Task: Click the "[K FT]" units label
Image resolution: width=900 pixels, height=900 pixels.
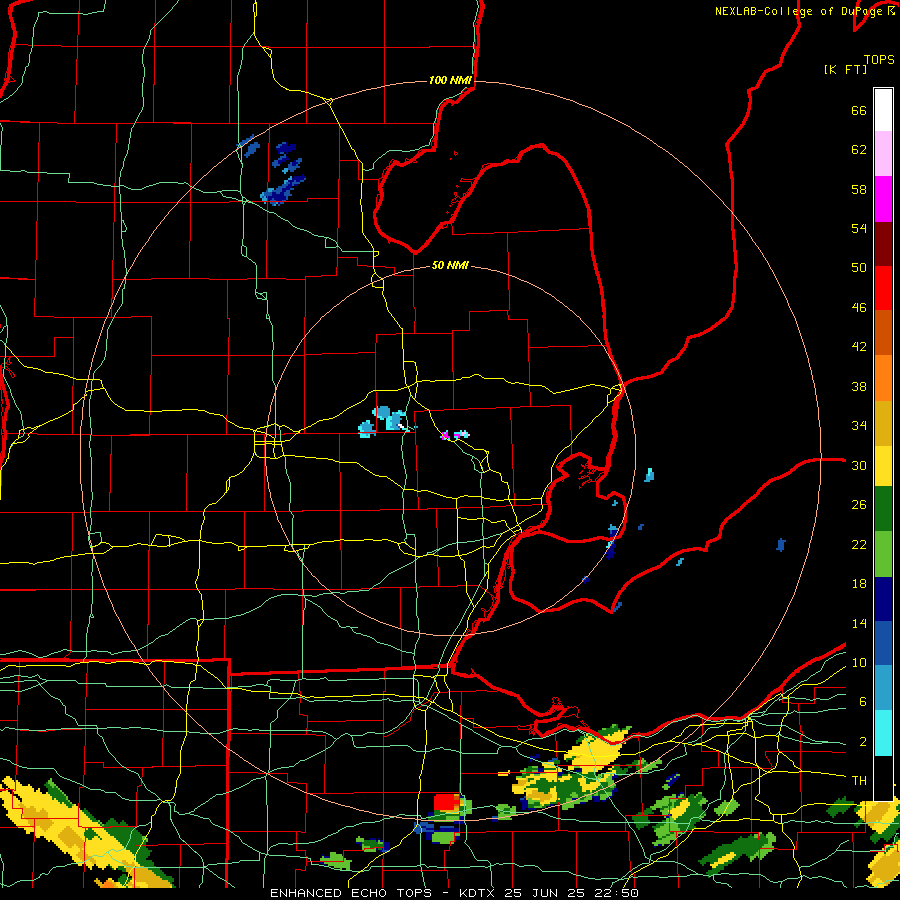Action: pos(845,69)
